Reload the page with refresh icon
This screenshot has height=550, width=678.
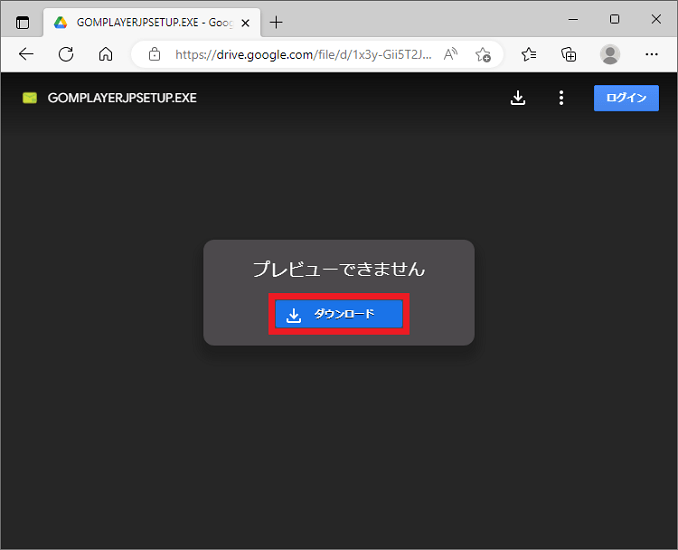(66, 54)
